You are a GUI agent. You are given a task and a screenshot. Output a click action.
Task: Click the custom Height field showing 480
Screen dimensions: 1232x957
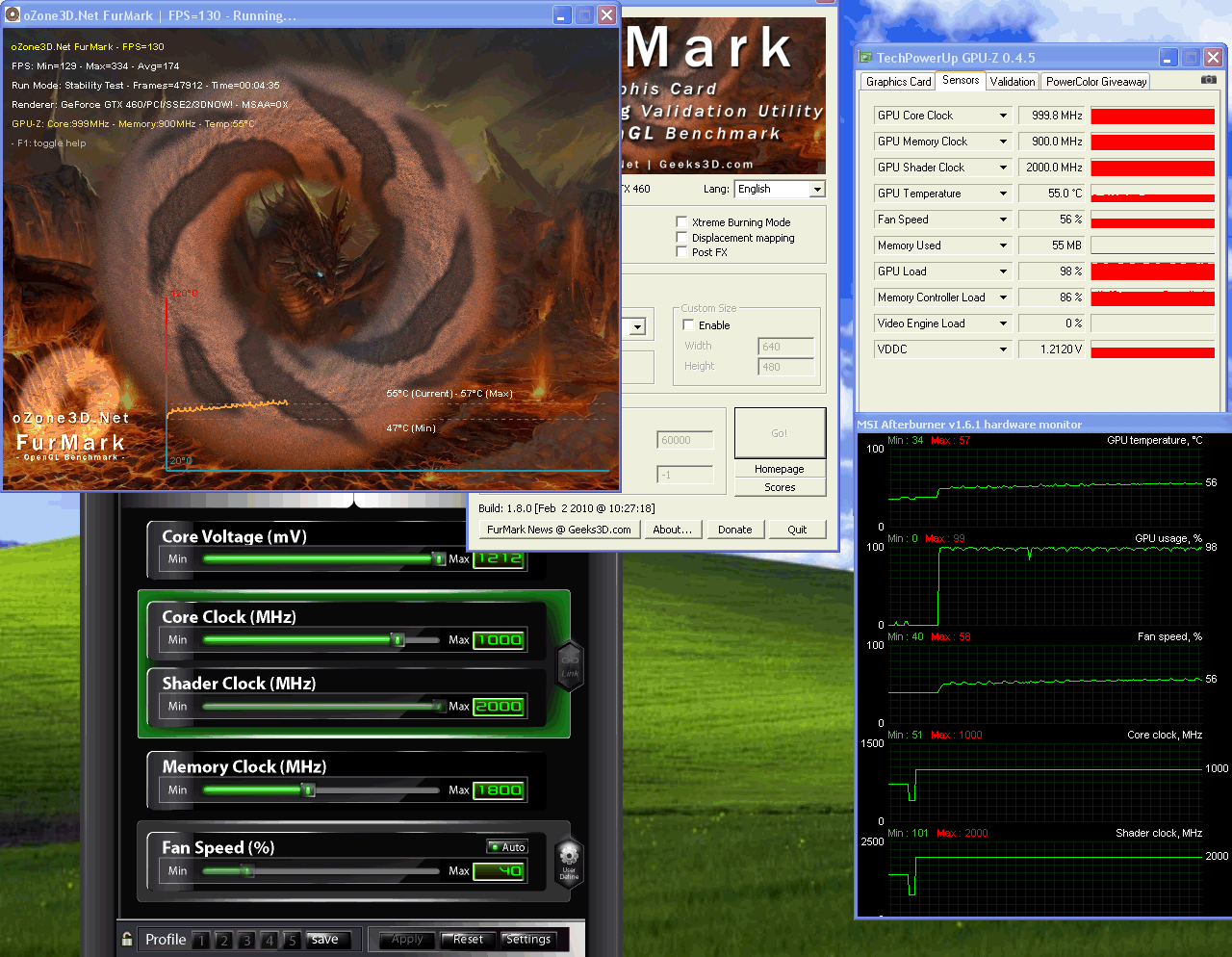tap(786, 367)
